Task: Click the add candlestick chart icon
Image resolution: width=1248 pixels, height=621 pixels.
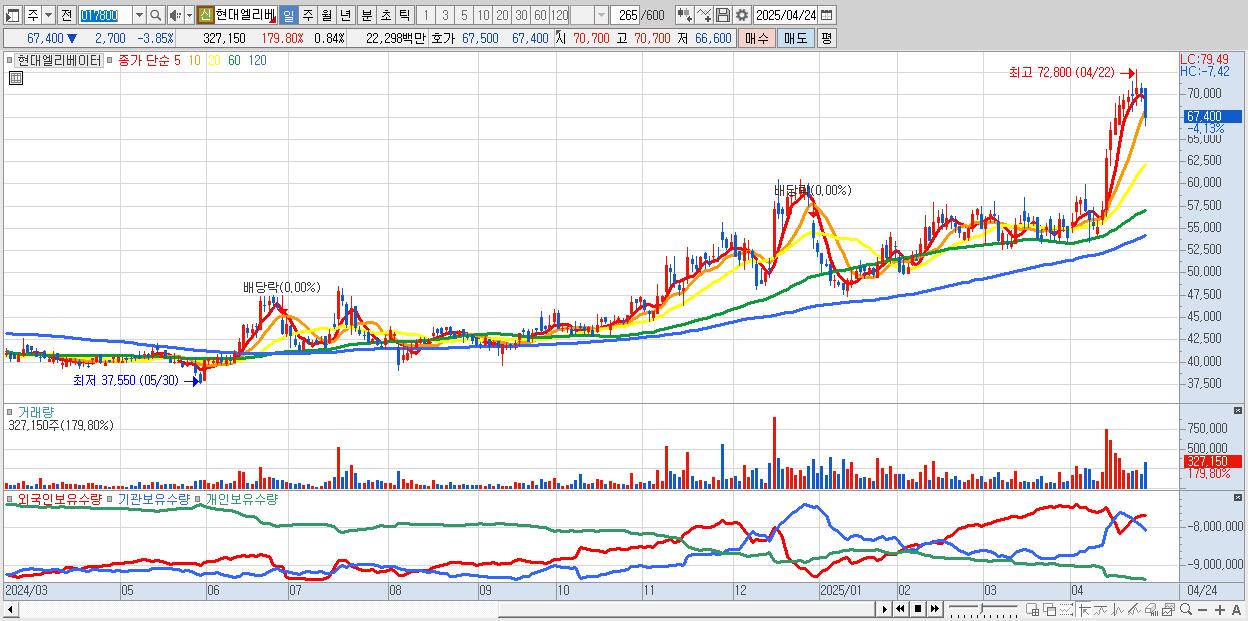Action: (685, 15)
